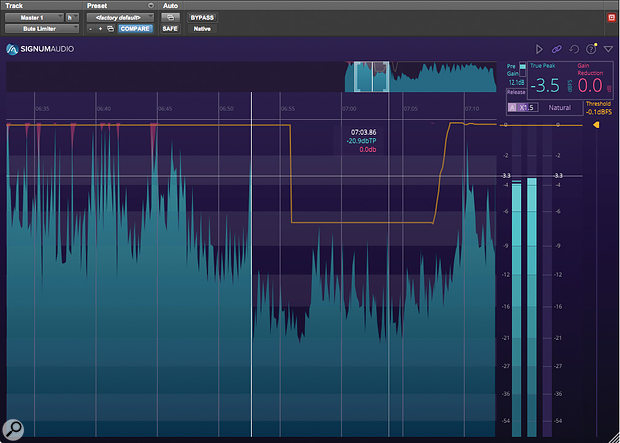This screenshot has height=443, width=620.
Task: Click the Pre Gain 12.1dB value
Action: [516, 83]
